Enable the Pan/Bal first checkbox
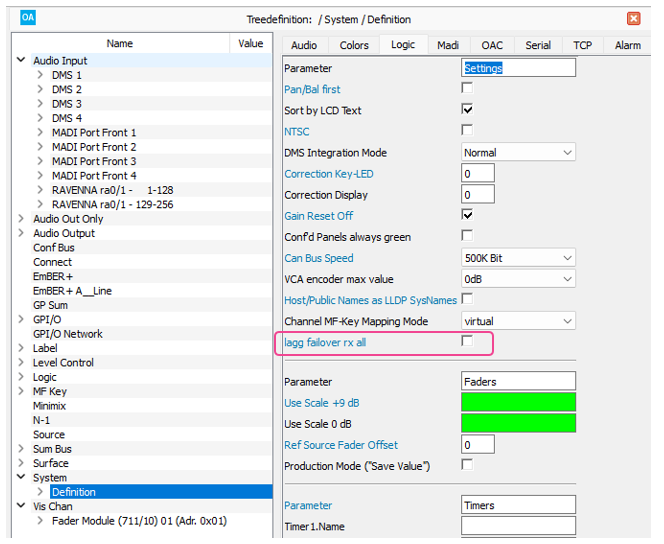664x544 pixels. (467, 89)
